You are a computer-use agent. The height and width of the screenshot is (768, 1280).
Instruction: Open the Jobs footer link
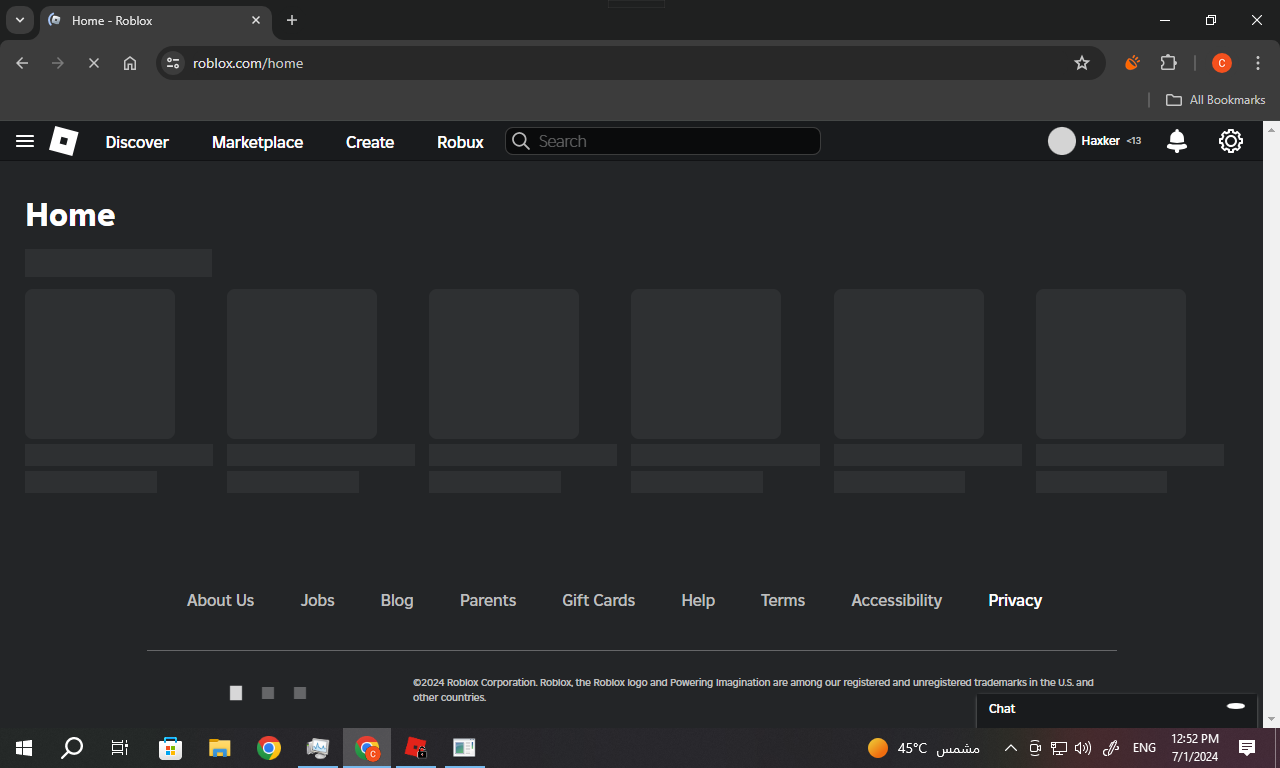click(x=318, y=600)
